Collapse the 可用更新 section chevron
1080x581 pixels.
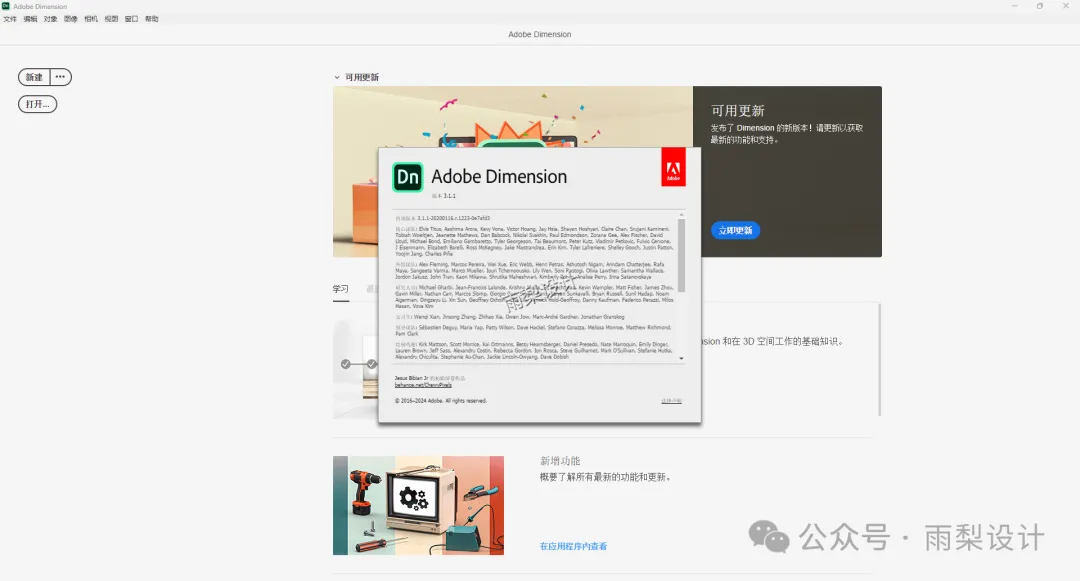337,78
